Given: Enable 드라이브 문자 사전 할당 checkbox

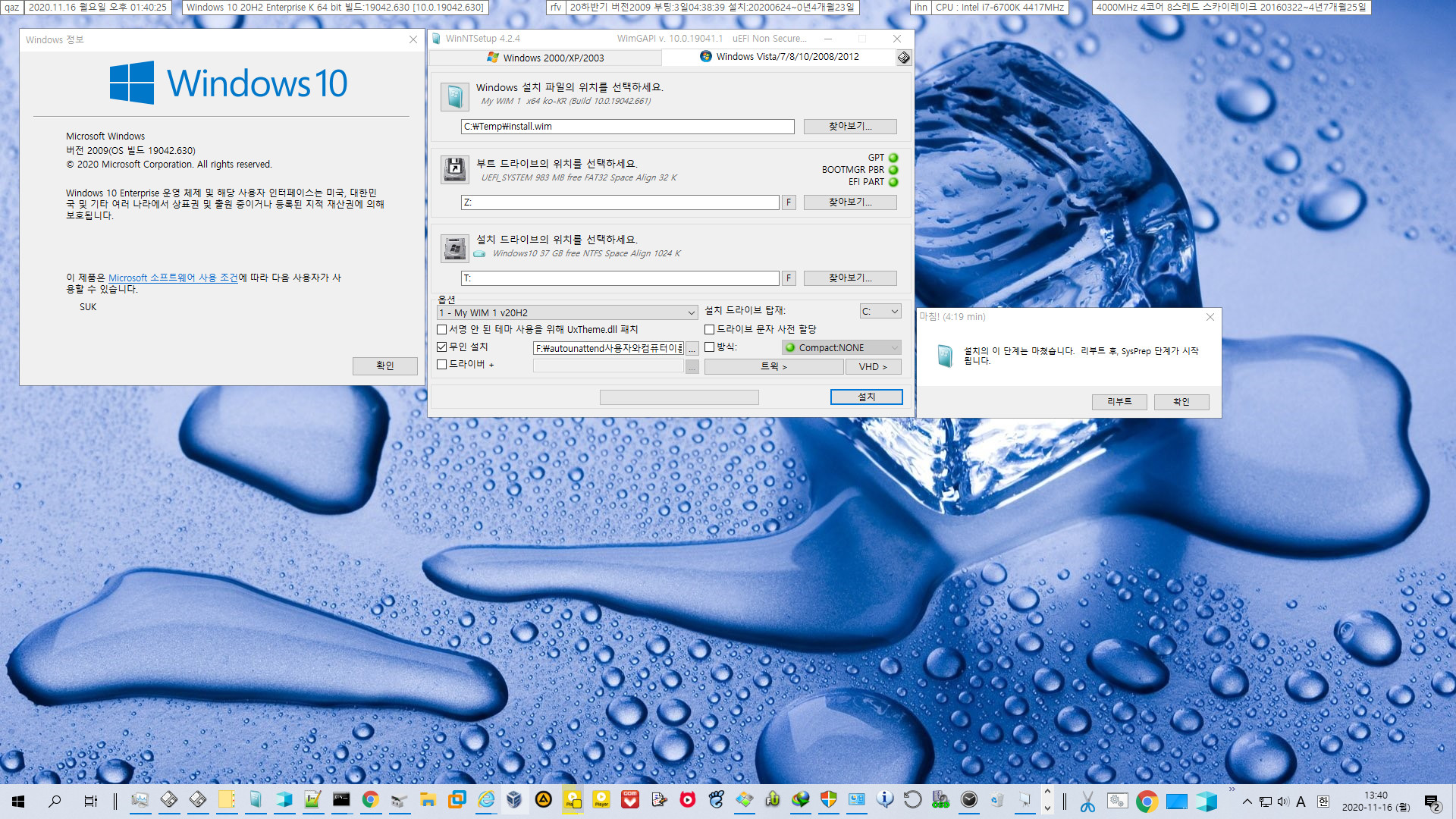Looking at the screenshot, I should tap(710, 330).
